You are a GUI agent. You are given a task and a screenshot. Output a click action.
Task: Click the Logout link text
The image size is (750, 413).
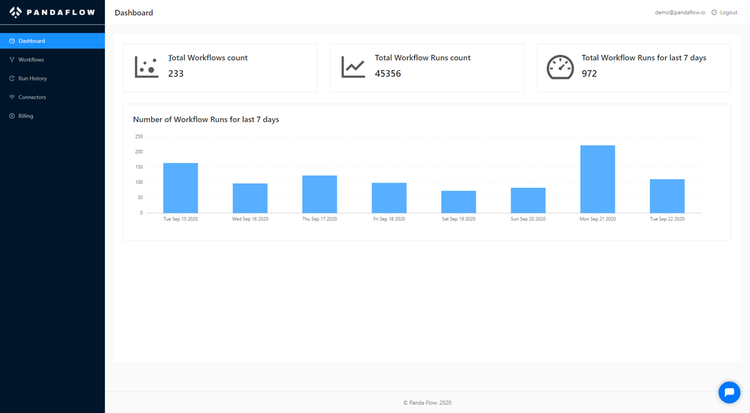pos(729,12)
